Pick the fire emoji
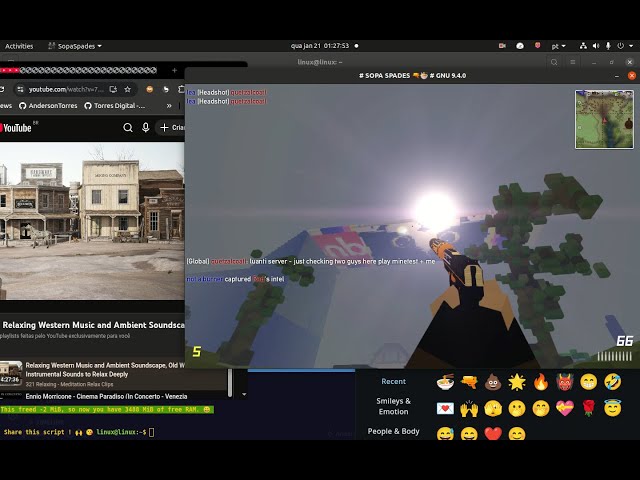 coord(541,382)
